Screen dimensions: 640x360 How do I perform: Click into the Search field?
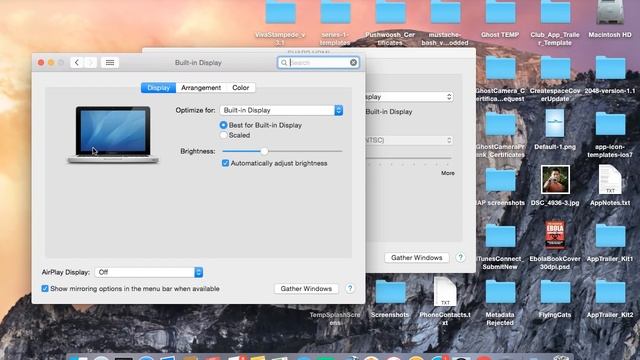[x=318, y=62]
